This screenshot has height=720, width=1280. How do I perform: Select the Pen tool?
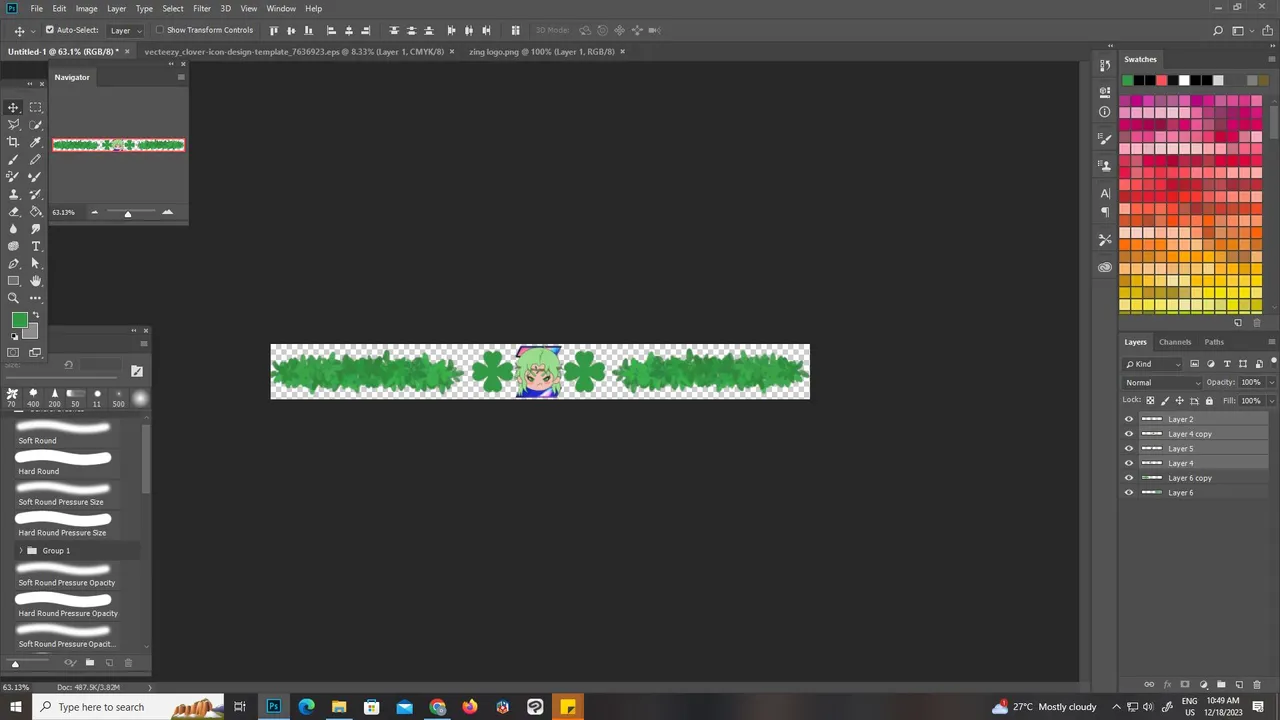[x=13, y=264]
